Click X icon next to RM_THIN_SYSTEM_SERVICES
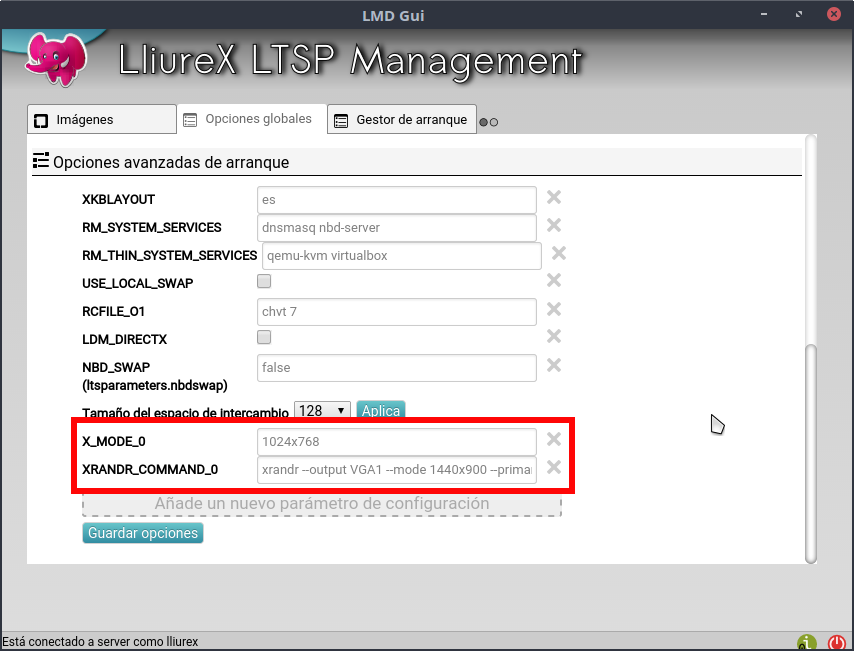854x651 pixels. click(559, 254)
